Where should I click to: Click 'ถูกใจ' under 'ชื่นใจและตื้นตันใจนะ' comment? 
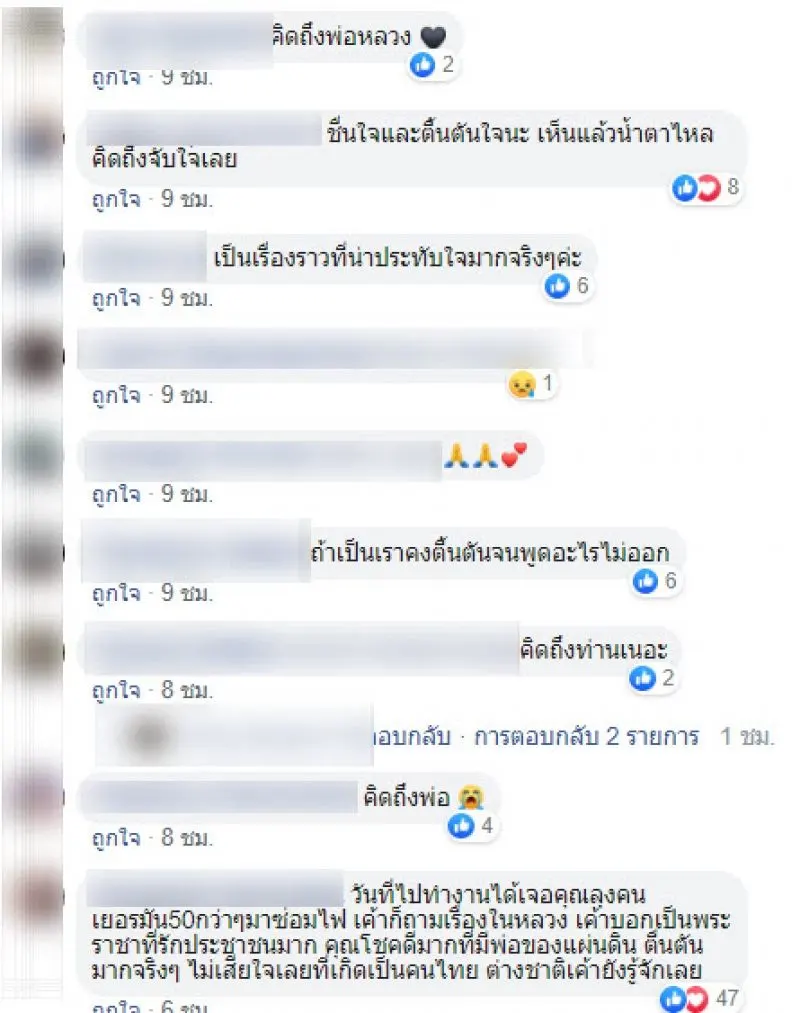116,199
